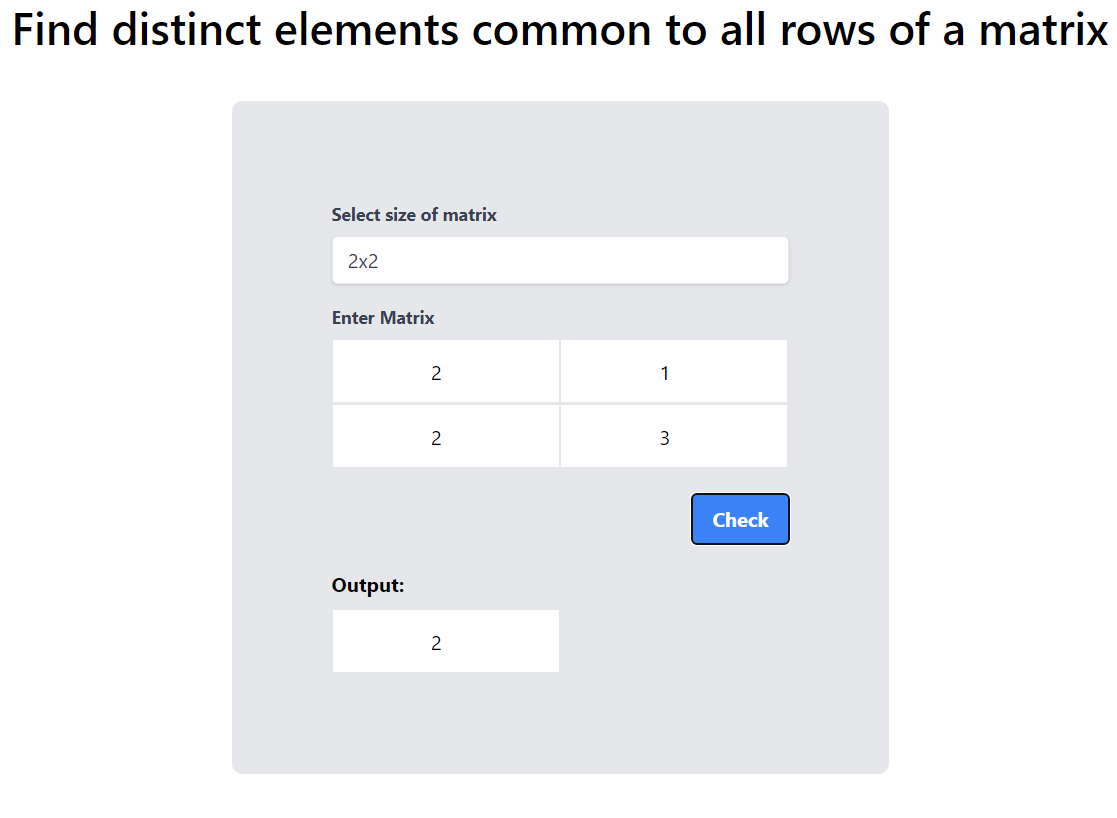Choose the second-row, first-column matrix input
Screen dimensions: 1117x818
click(x=446, y=437)
